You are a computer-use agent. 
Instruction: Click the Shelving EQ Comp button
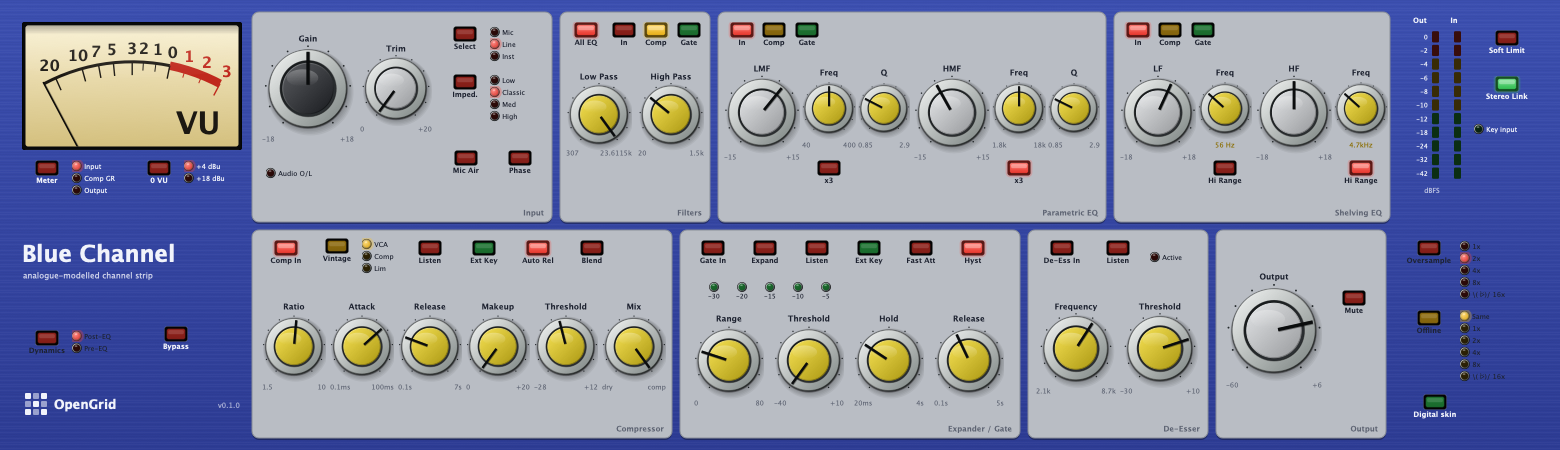[1170, 30]
